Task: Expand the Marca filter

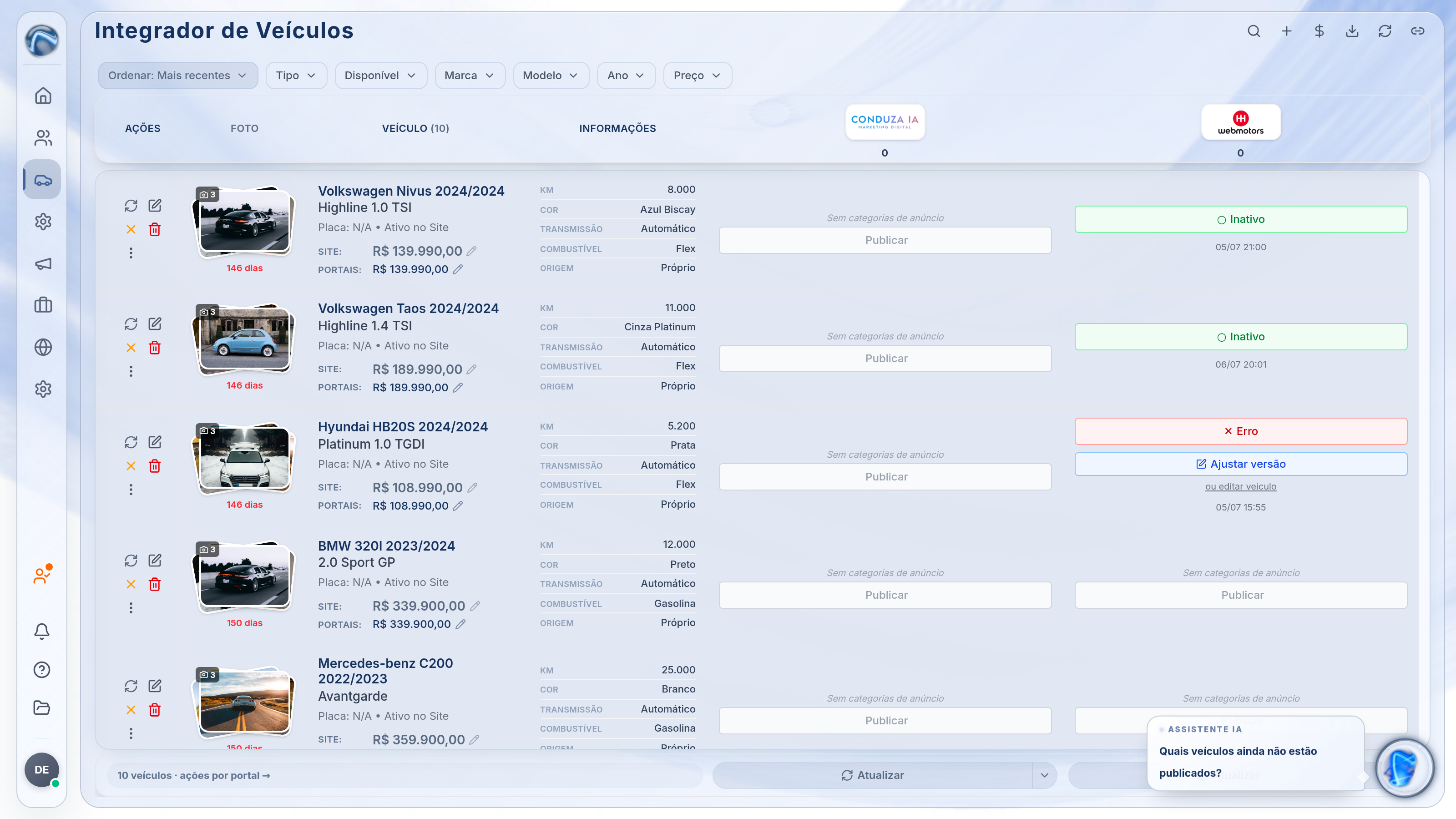Action: tap(470, 76)
